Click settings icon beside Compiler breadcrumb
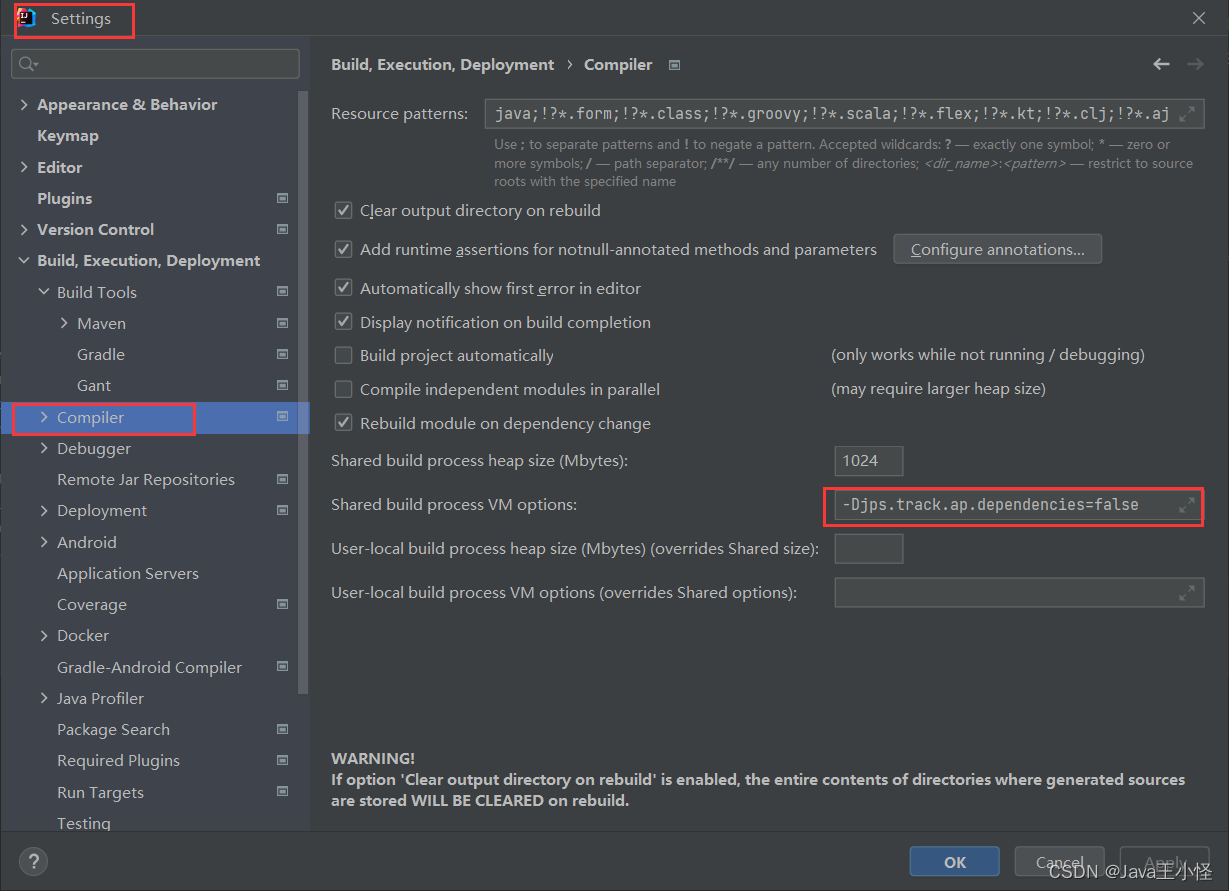Viewport: 1229px width, 891px height. coord(675,65)
